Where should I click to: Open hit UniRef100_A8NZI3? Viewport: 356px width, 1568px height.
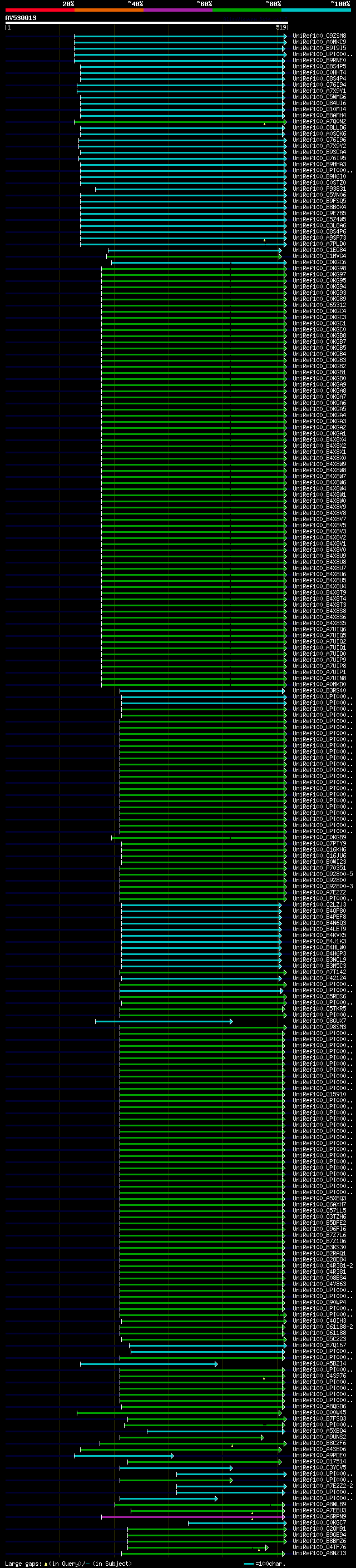click(x=319, y=1554)
